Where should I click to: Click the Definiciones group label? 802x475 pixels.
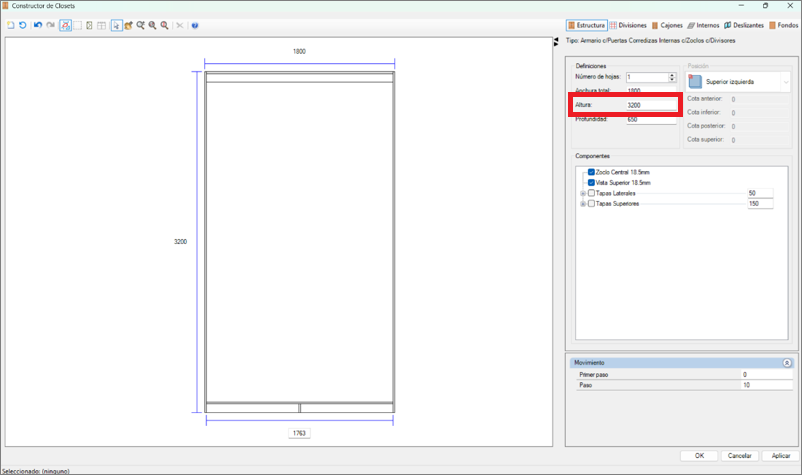point(591,66)
